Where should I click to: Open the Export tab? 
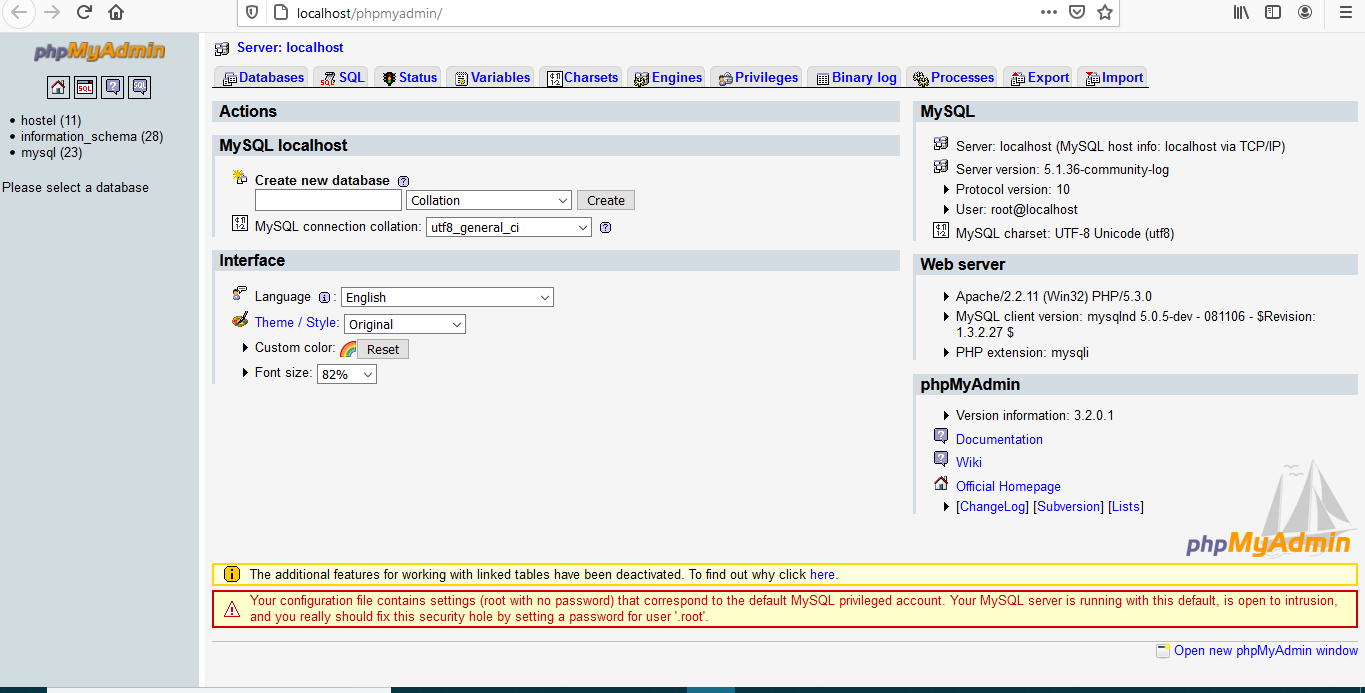coord(1038,77)
